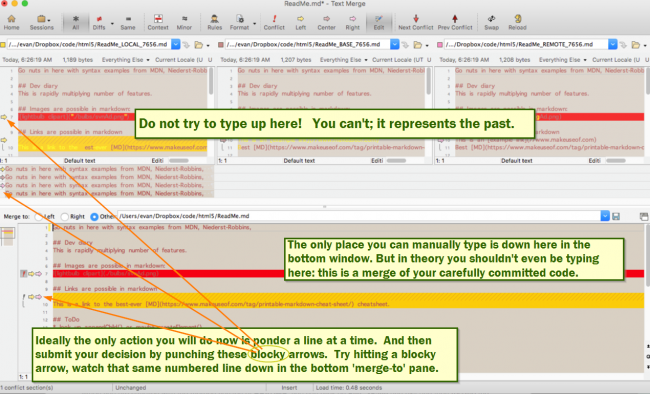The image size is (650, 394).
Task: Toggle Minor differences display
Action: (x=184, y=22)
